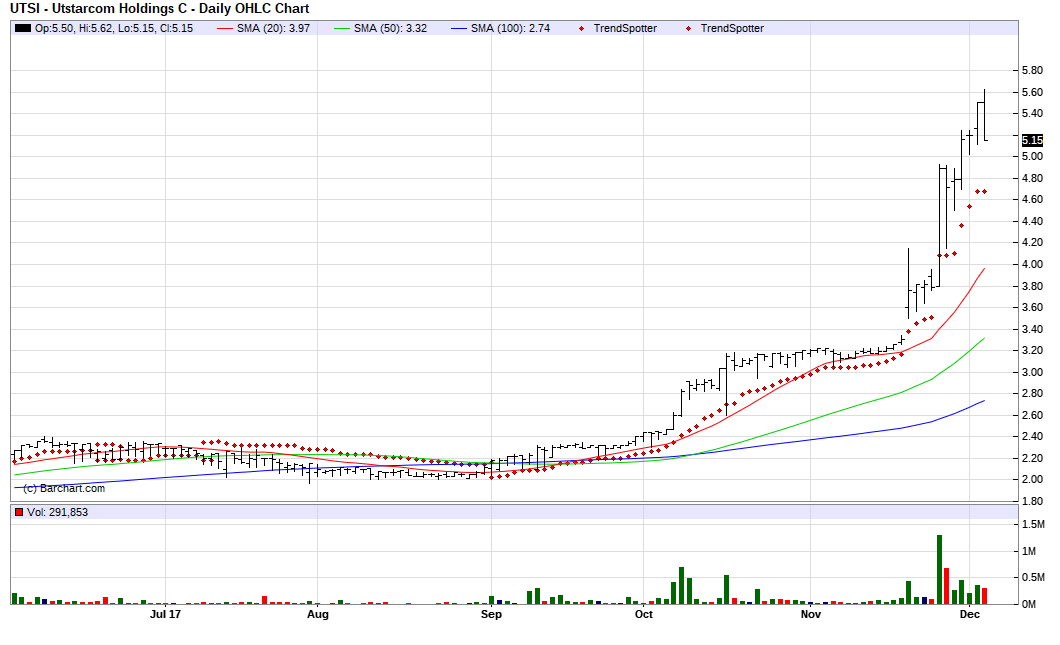
Task: Click the blue line sample beside SMA (100)
Action: (x=459, y=28)
